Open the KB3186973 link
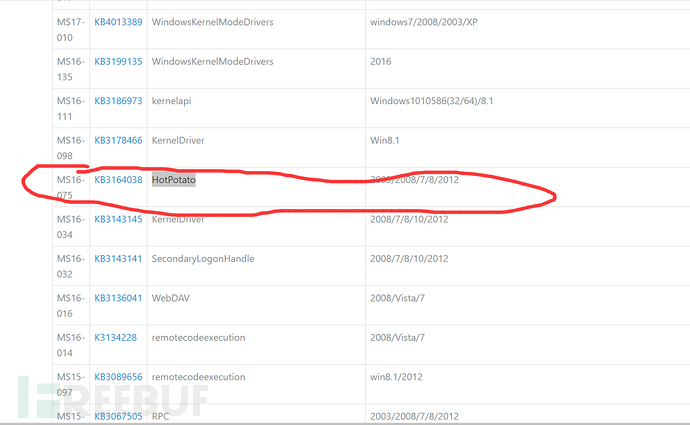The width and height of the screenshot is (690, 425). 118,101
